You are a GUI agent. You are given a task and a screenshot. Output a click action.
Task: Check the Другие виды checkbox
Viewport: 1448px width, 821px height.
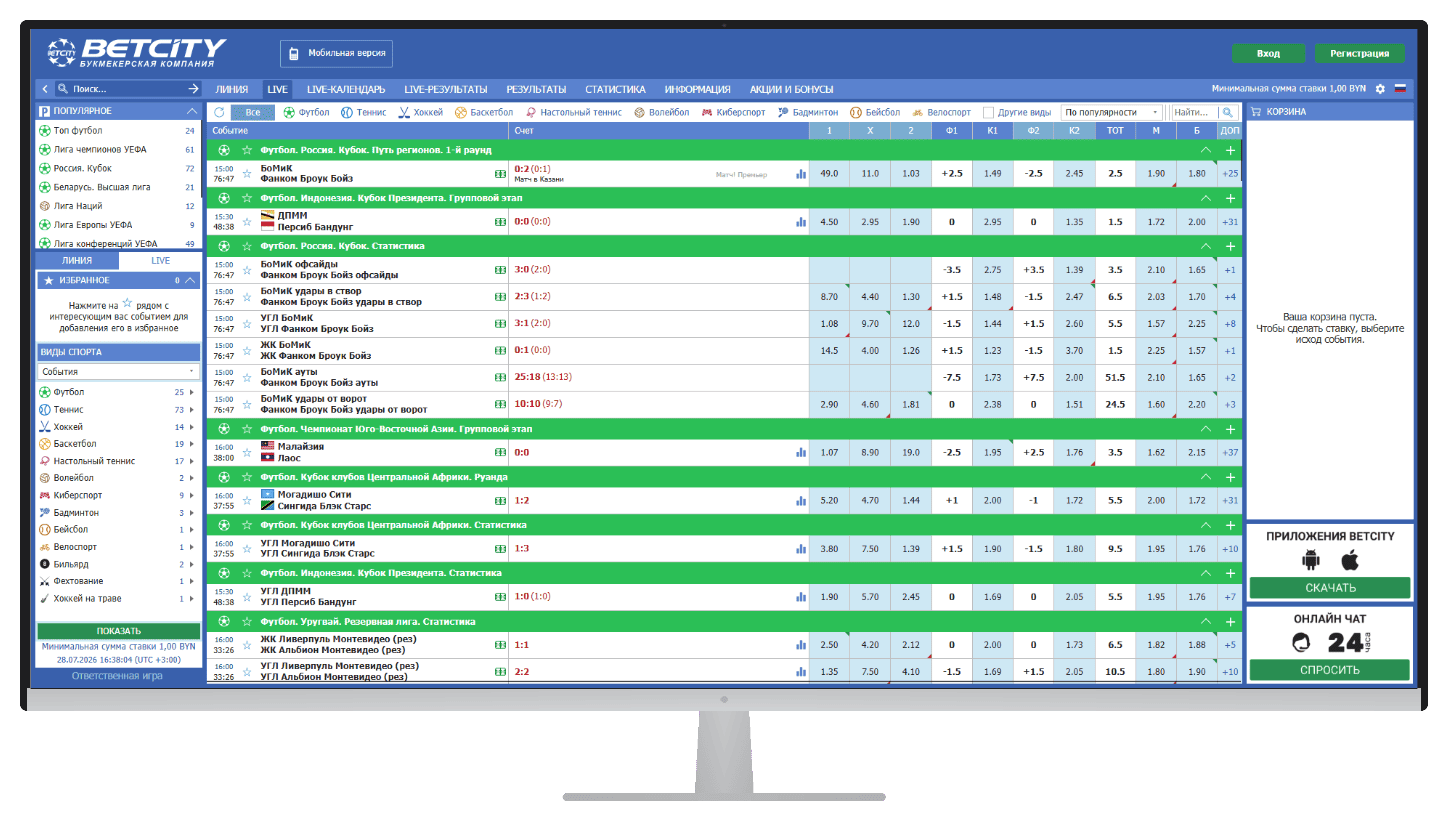click(988, 112)
